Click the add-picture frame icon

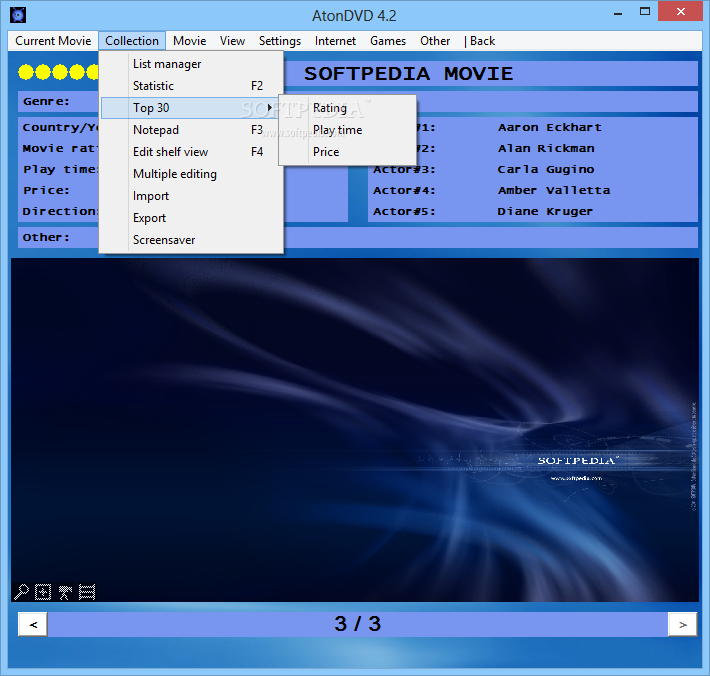(43, 592)
